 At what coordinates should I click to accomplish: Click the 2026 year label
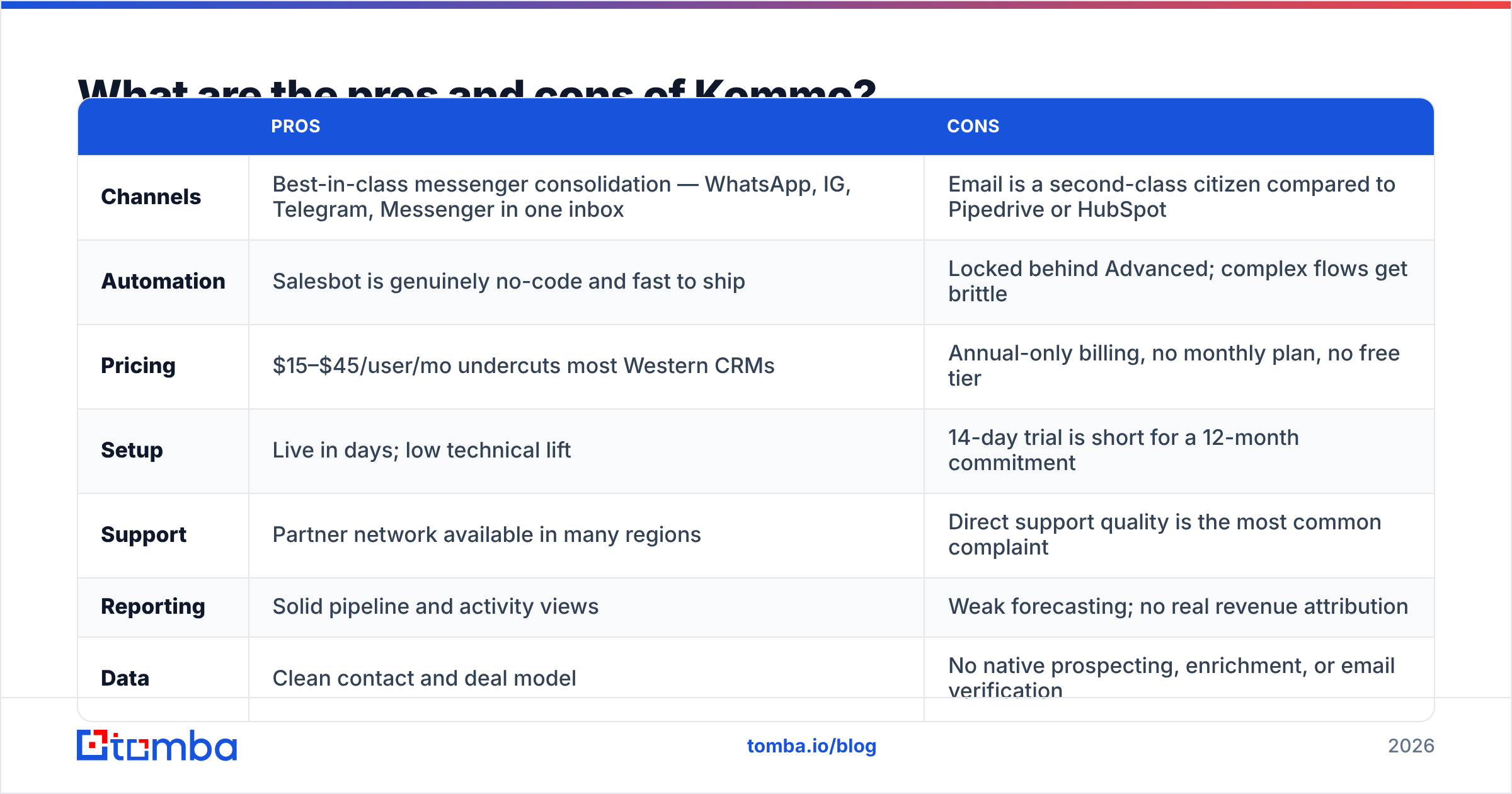1411,746
